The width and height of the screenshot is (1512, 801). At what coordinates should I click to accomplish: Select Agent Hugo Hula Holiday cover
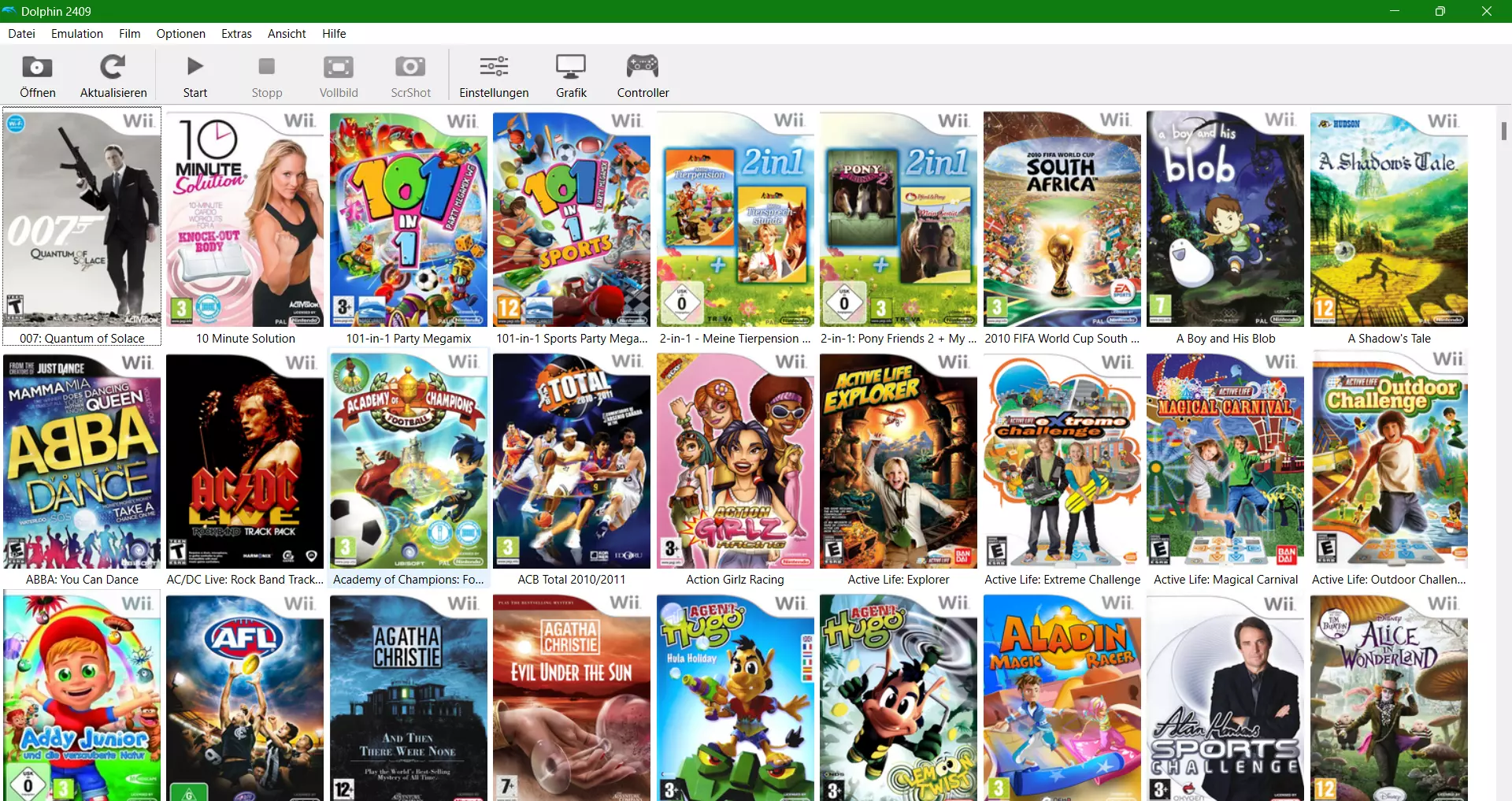click(736, 698)
